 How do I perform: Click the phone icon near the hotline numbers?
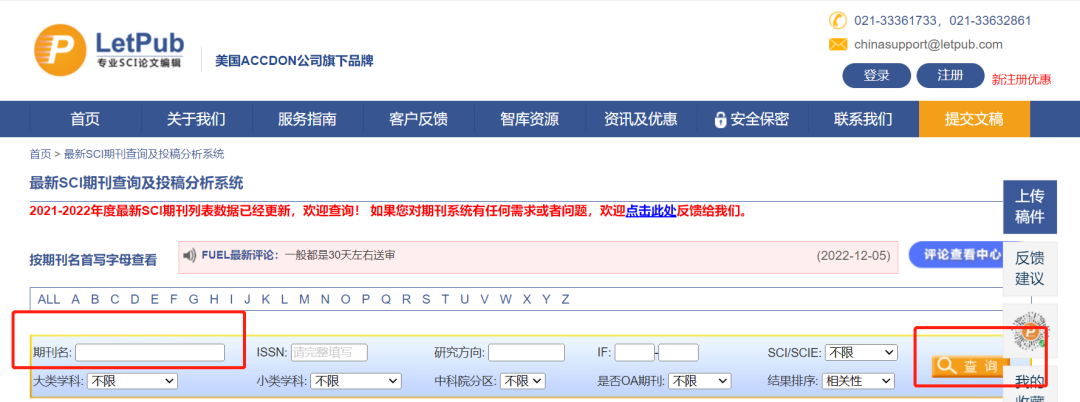pos(838,20)
